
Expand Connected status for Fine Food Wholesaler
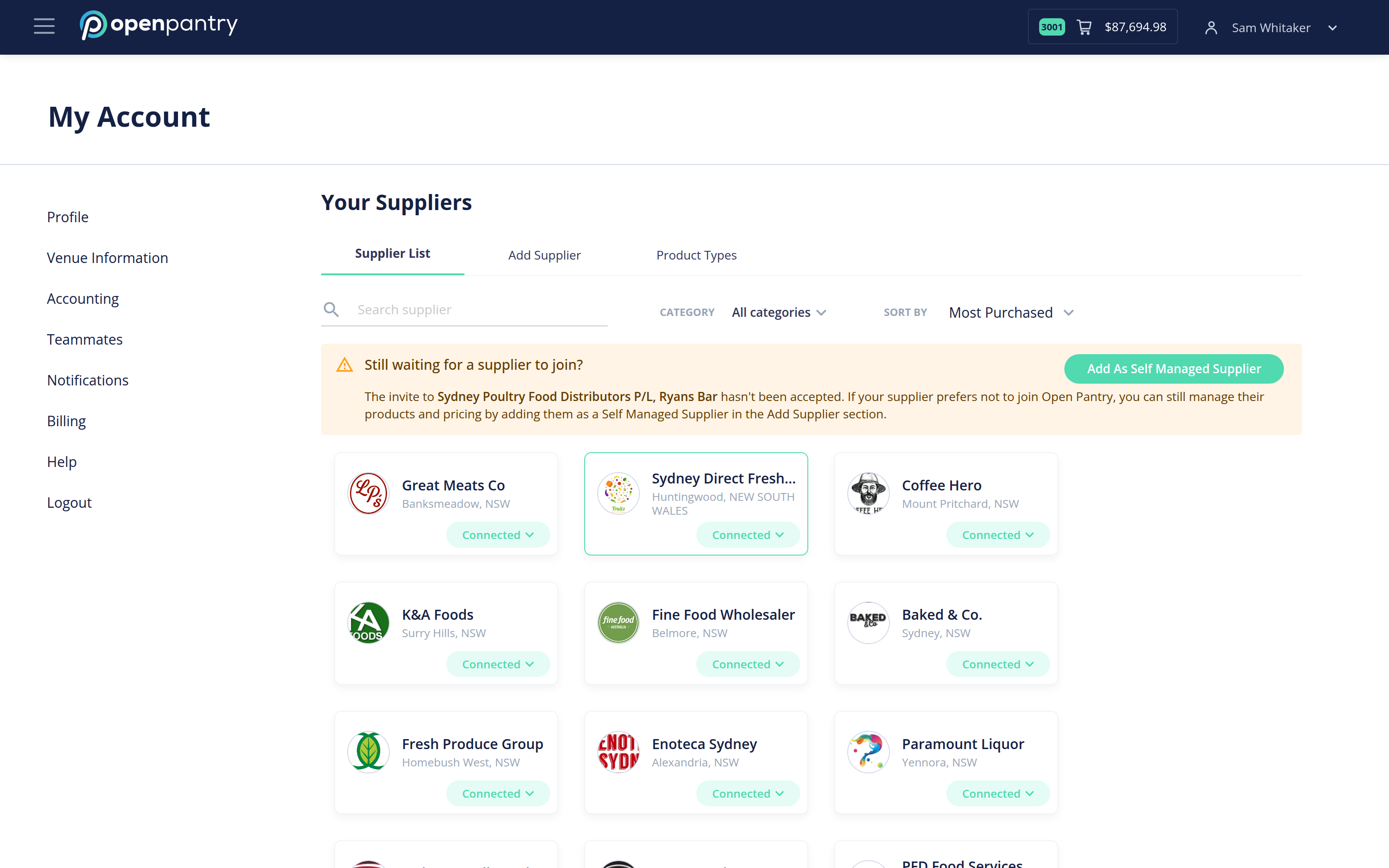pyautogui.click(x=747, y=664)
